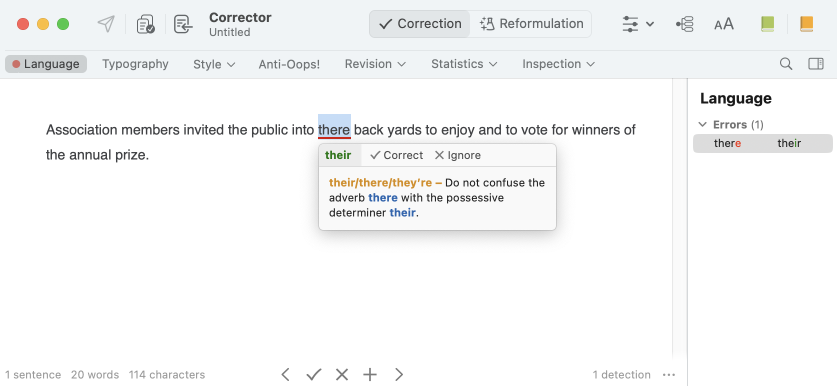Go to next detection arrow
This screenshot has width=837, height=386.
click(399, 374)
